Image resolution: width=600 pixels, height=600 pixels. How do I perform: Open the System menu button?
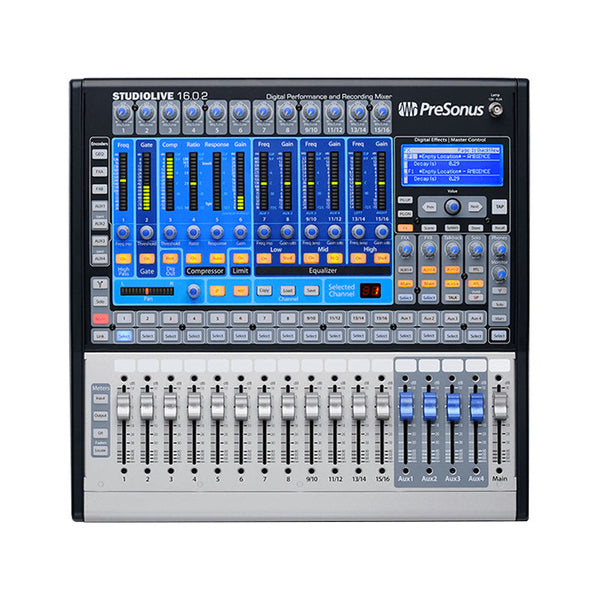pyautogui.click(x=452, y=228)
